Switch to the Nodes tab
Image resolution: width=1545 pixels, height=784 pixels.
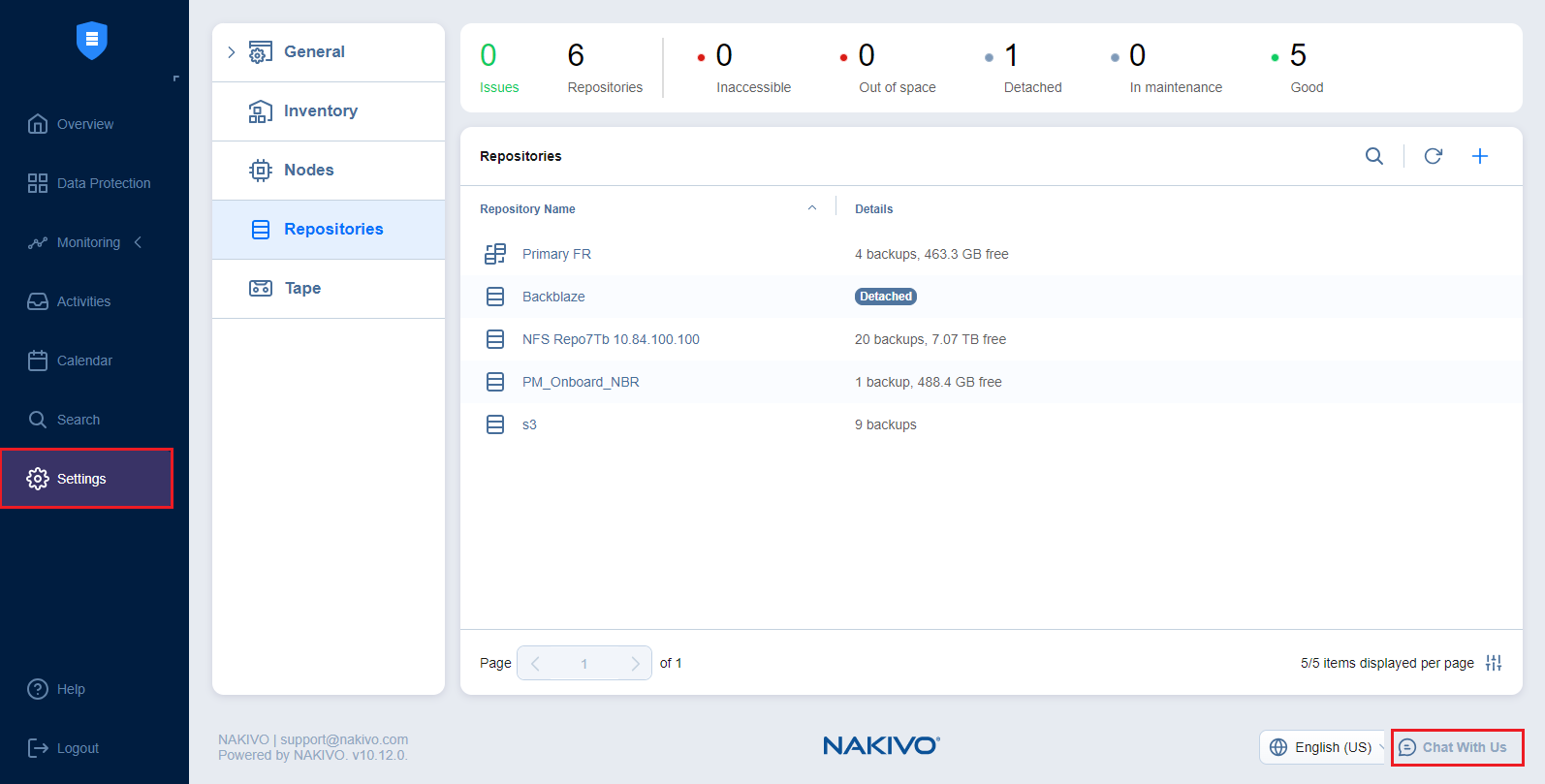(x=308, y=171)
